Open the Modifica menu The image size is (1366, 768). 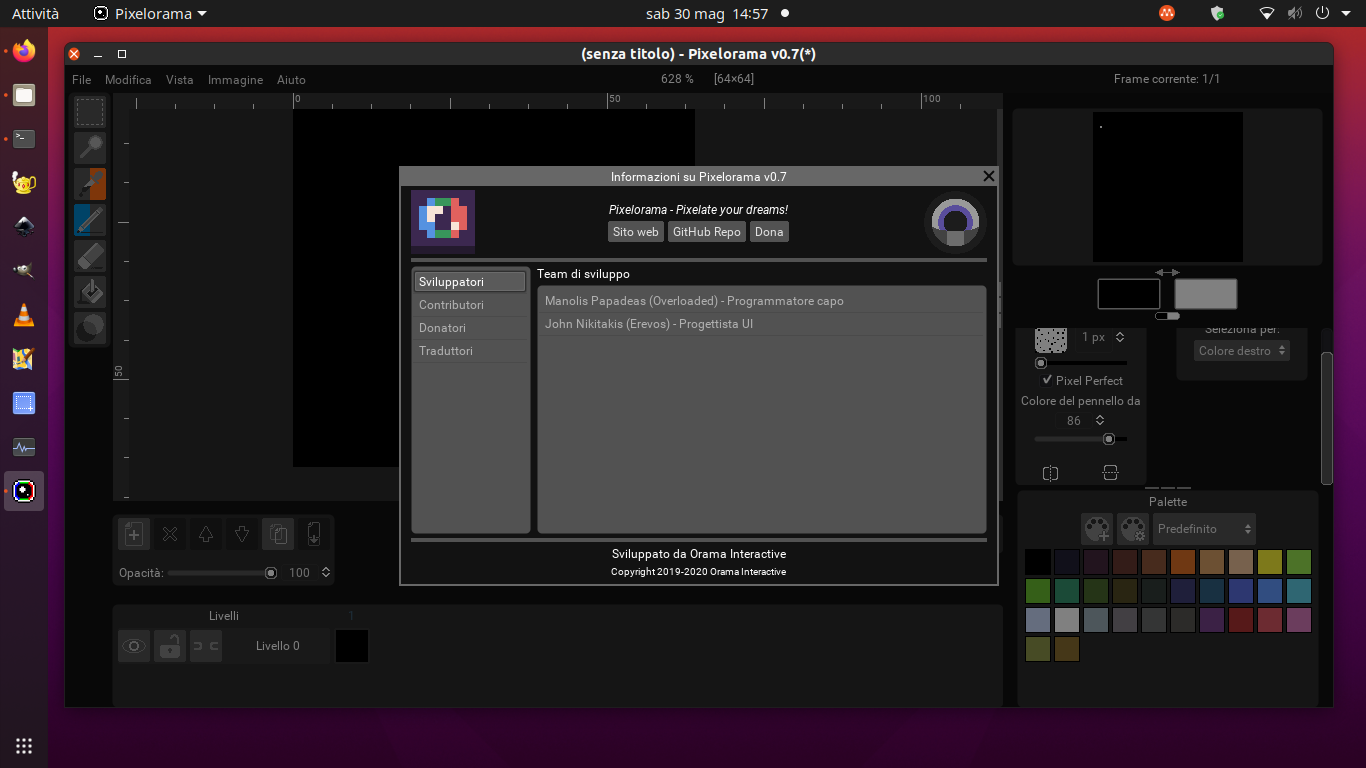point(128,80)
